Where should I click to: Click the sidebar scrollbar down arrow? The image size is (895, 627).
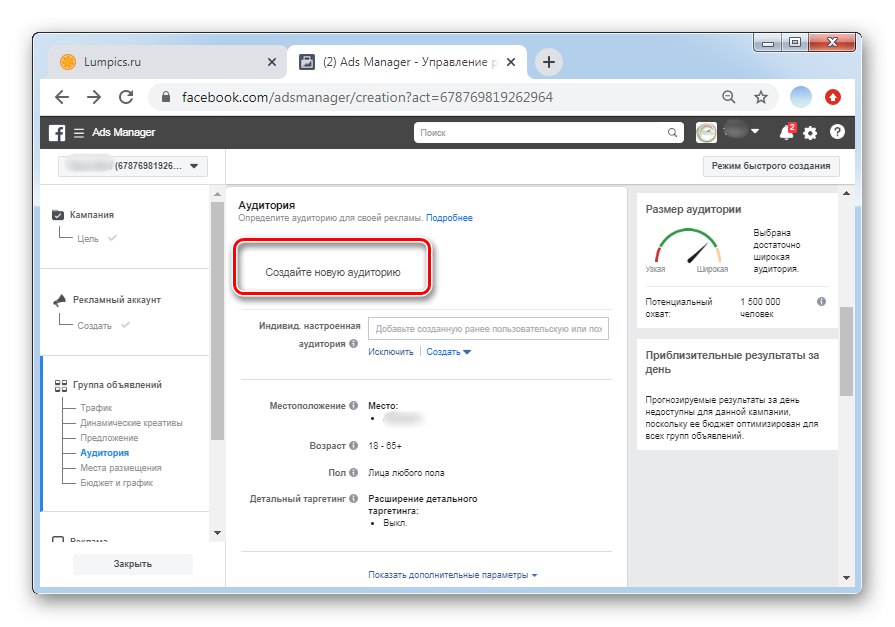(x=217, y=533)
